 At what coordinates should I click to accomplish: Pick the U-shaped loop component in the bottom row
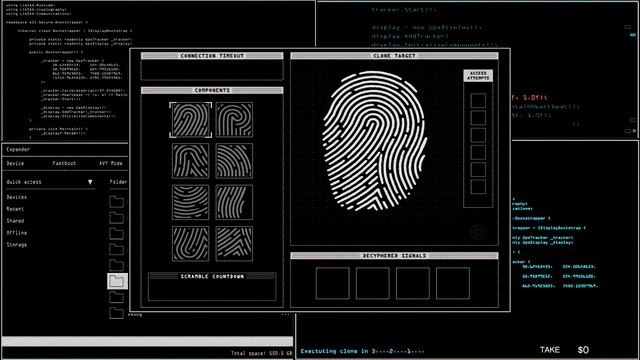point(191,244)
